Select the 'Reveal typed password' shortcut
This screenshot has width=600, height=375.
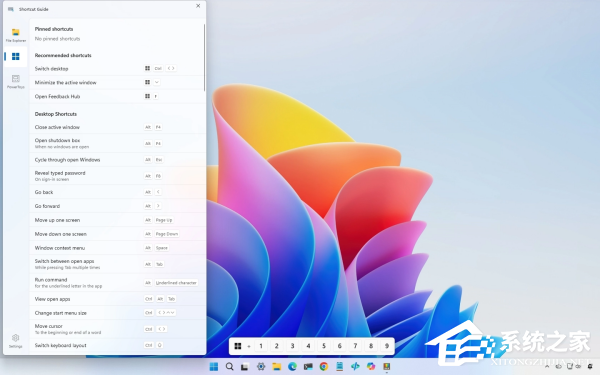(x=117, y=176)
